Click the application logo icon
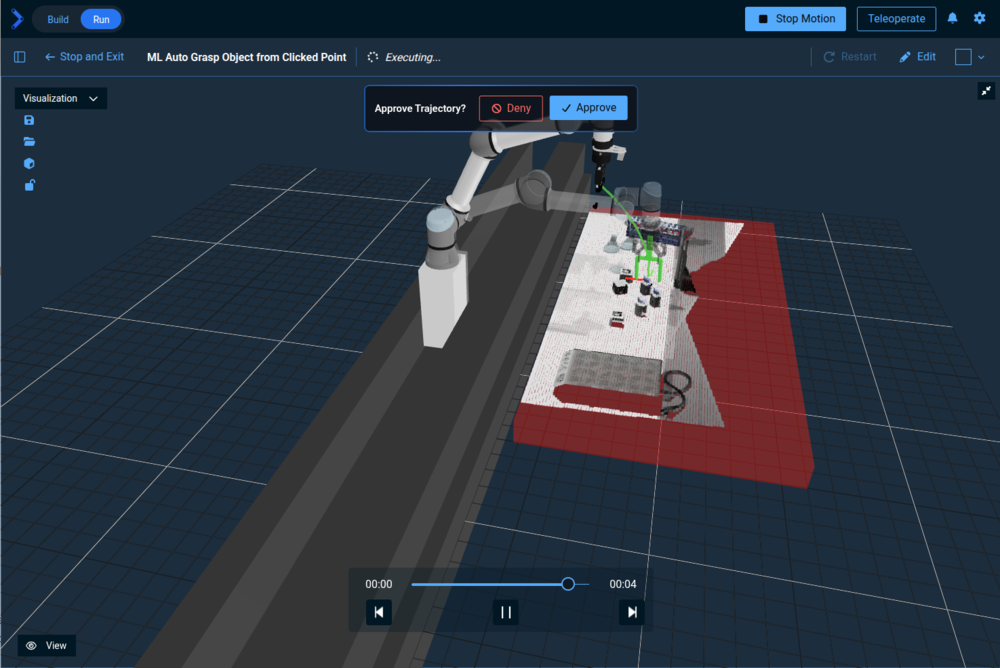Image resolution: width=1000 pixels, height=668 pixels. pyautogui.click(x=15, y=19)
